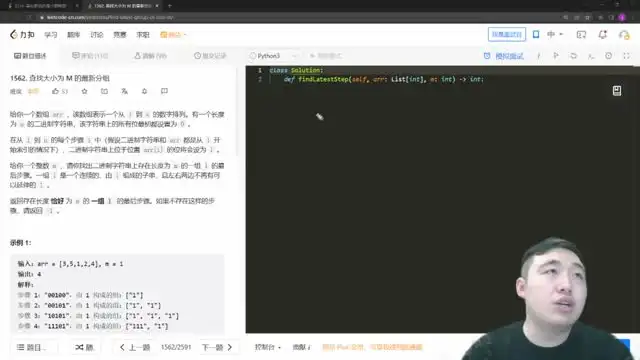Screen dimensions: 640x360
Task: Click the playground terminal icon in header
Action: 581,35
